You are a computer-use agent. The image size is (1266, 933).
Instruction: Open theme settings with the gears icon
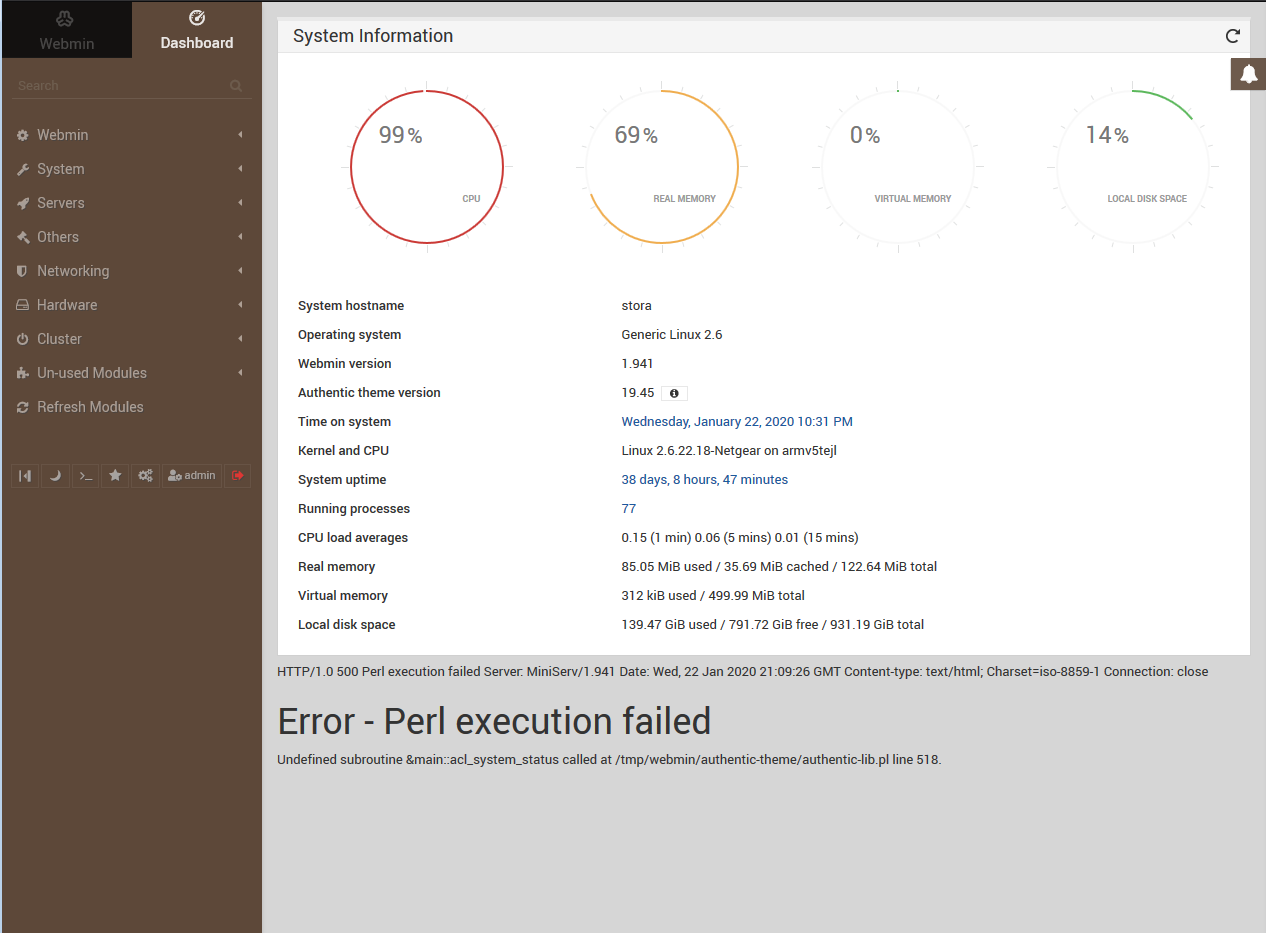145,475
